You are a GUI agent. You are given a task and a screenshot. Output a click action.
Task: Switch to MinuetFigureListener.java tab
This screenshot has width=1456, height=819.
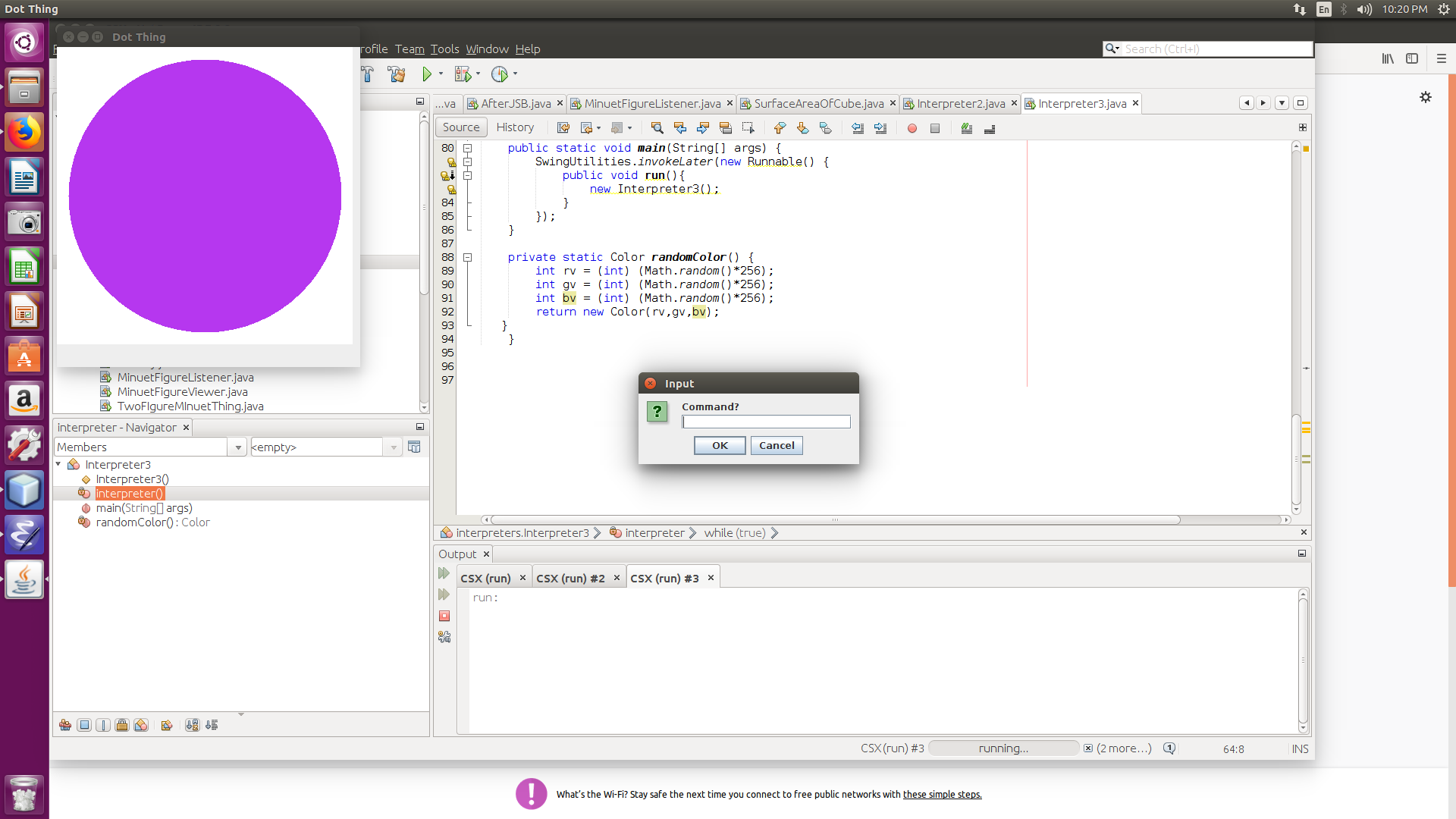click(652, 104)
